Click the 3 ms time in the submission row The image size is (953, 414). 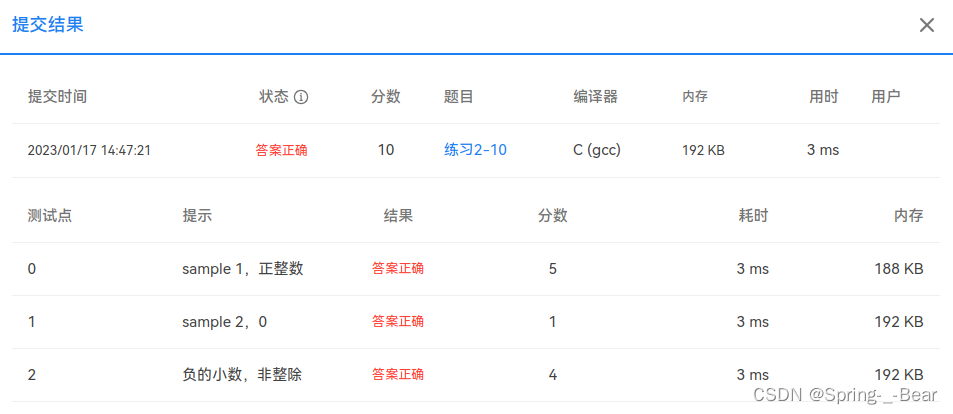(823, 150)
